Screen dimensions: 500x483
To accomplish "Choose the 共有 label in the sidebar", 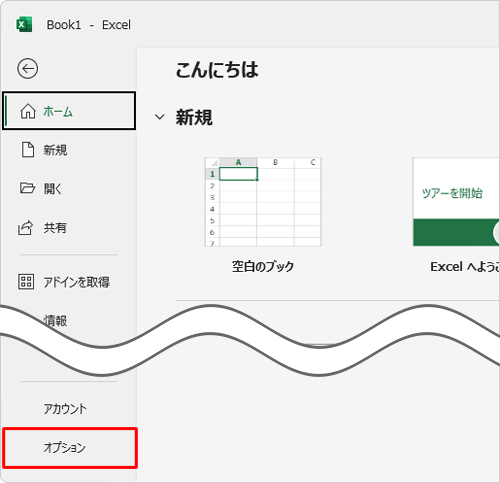I will tap(55, 228).
